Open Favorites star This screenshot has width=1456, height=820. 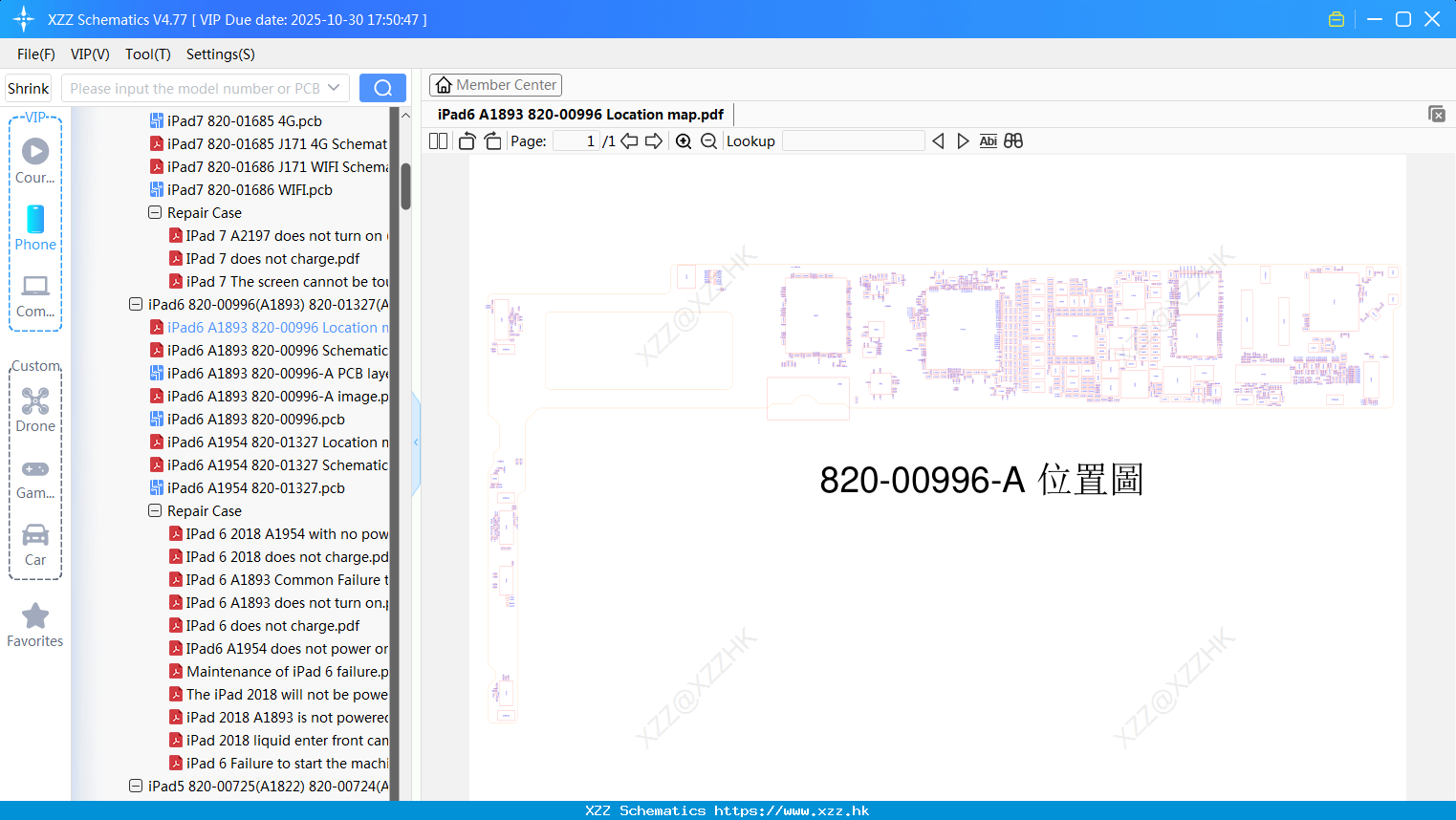[35, 625]
